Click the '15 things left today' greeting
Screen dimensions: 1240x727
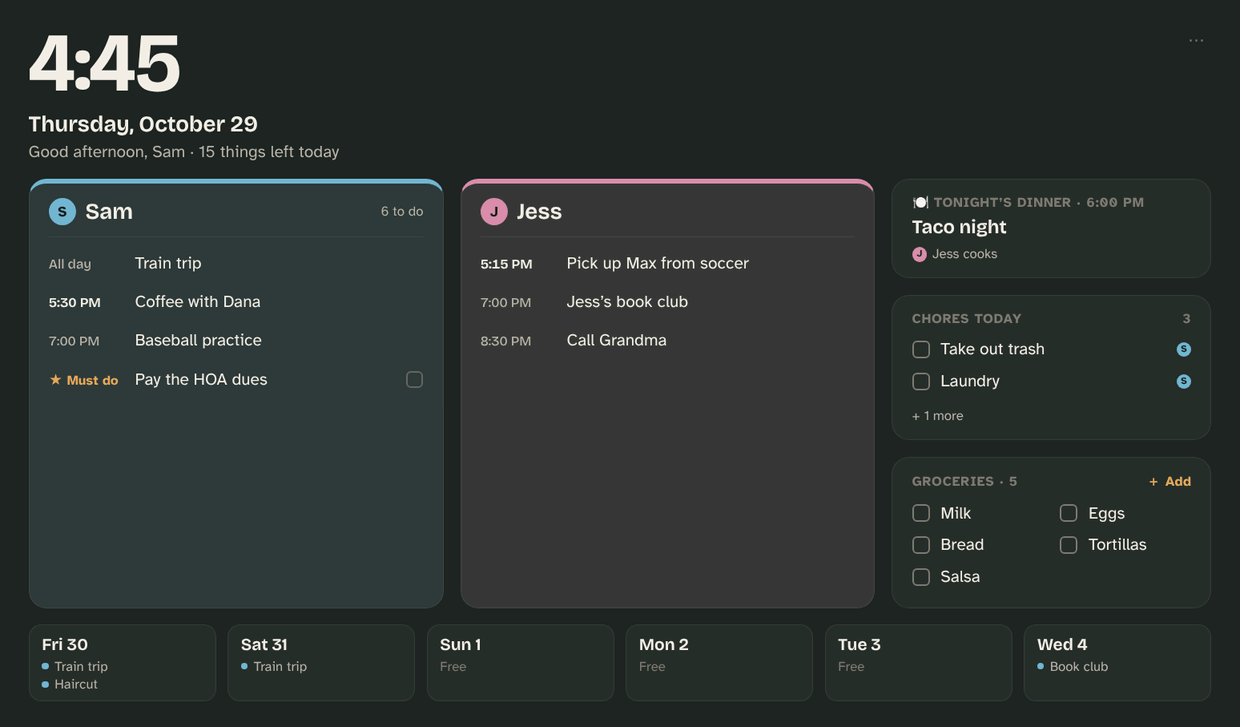[269, 152]
